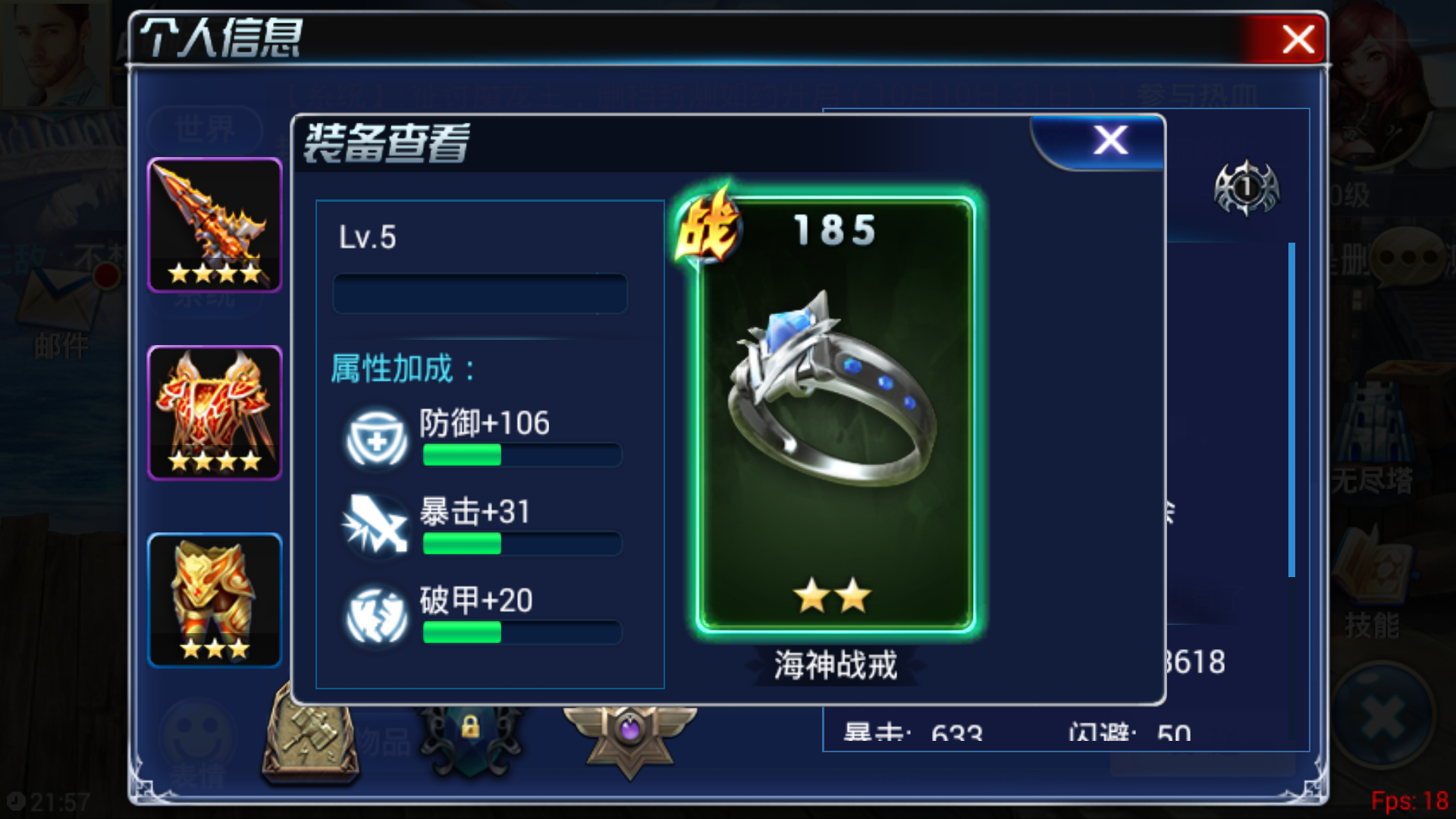Image resolution: width=1456 pixels, height=819 pixels.
Task: Click the 破甲+20 stat bar
Action: pyautogui.click(x=522, y=632)
